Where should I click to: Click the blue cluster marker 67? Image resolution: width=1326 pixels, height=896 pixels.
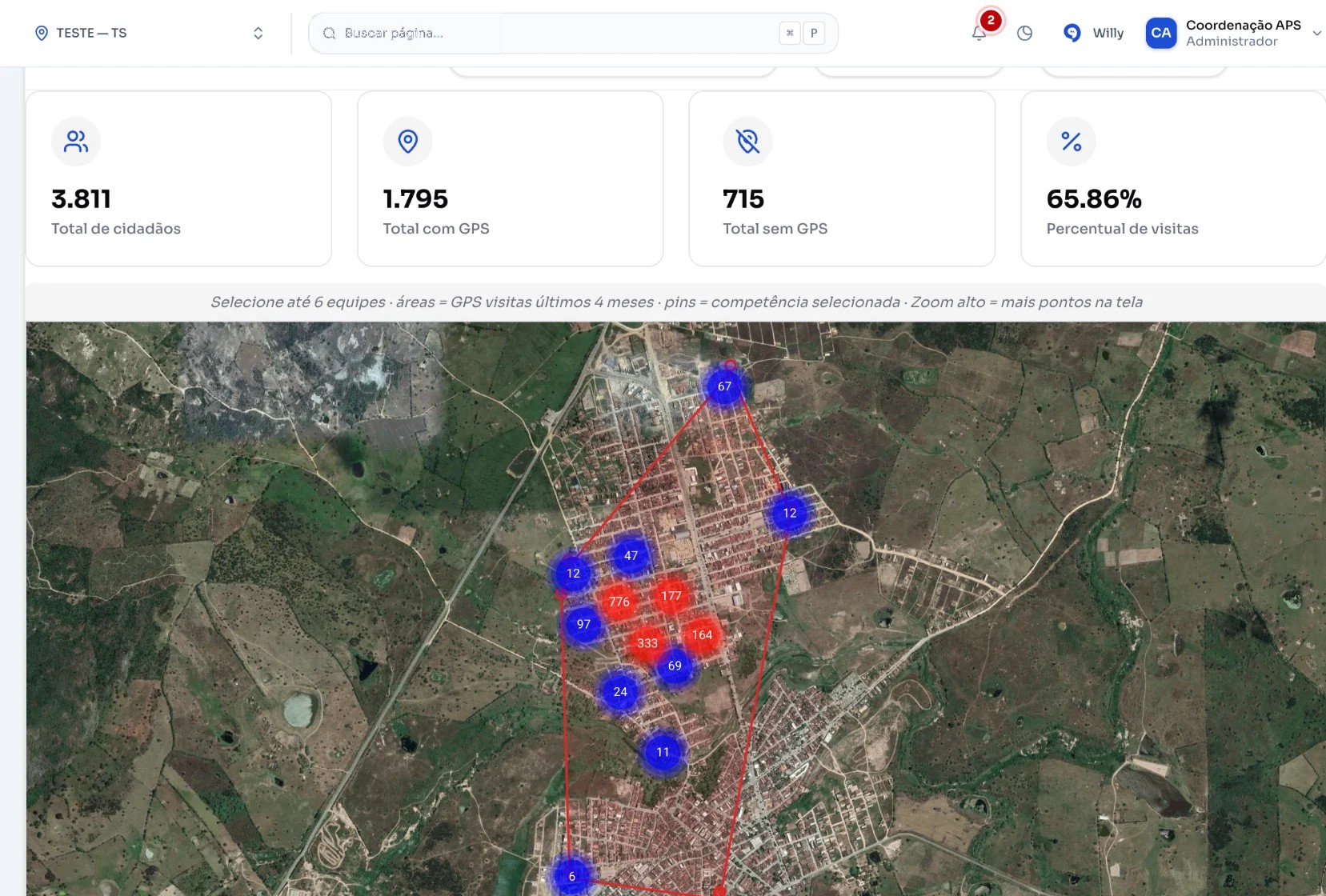(724, 386)
